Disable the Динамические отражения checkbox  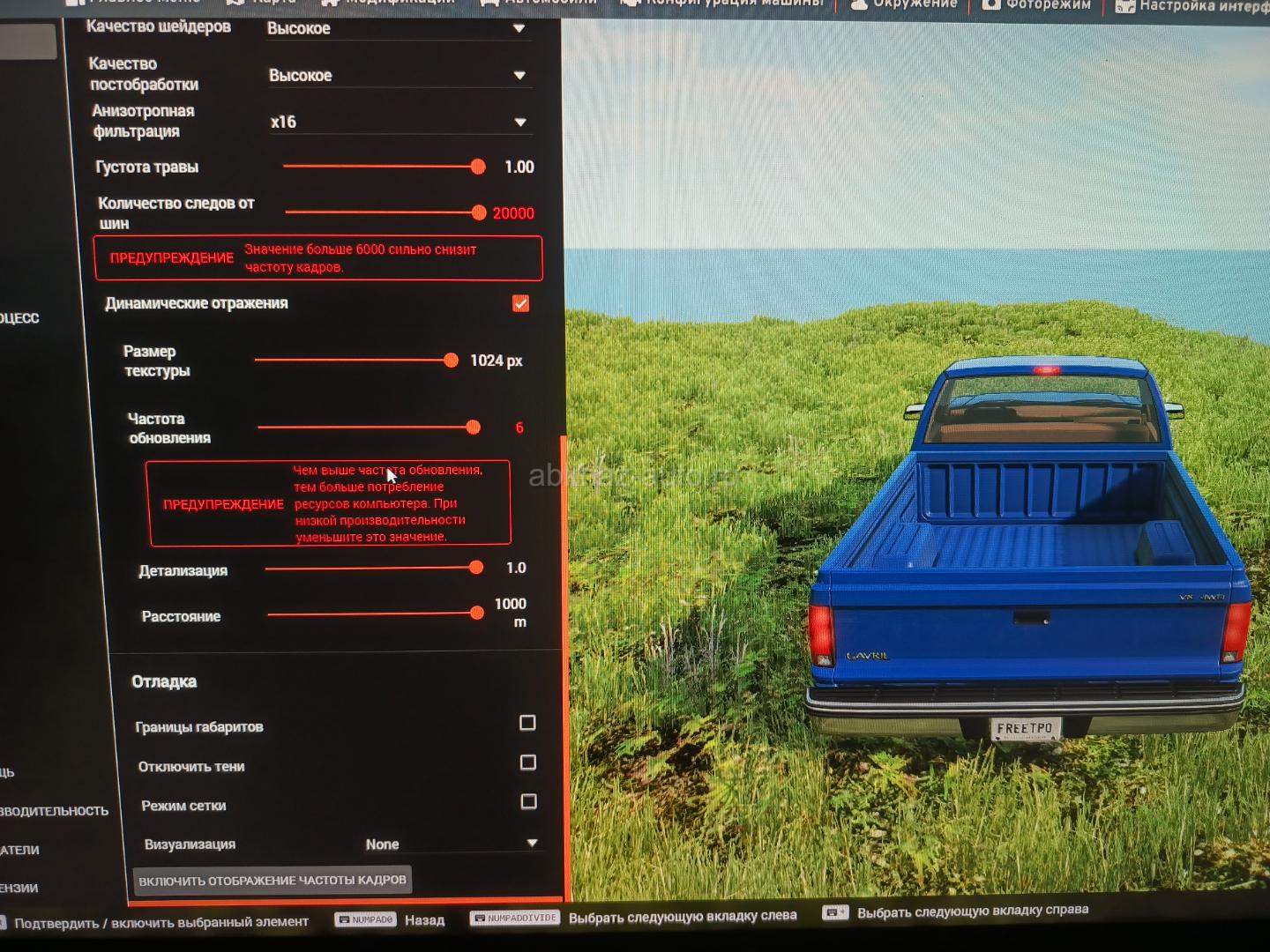(x=520, y=303)
